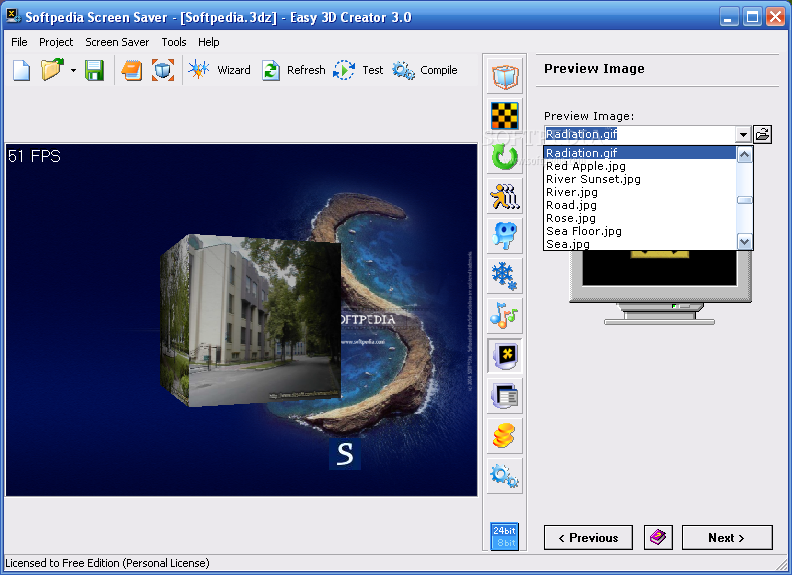Select the running figures motion sidebar icon

pyautogui.click(x=505, y=196)
